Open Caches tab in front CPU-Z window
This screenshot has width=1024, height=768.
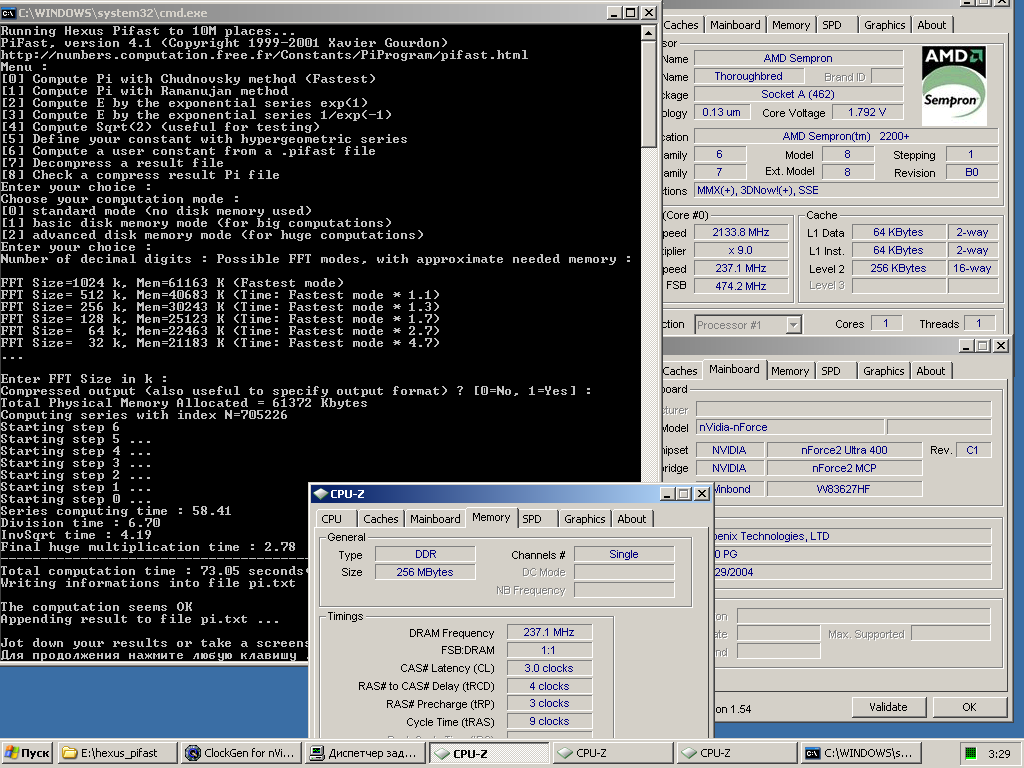coord(380,519)
